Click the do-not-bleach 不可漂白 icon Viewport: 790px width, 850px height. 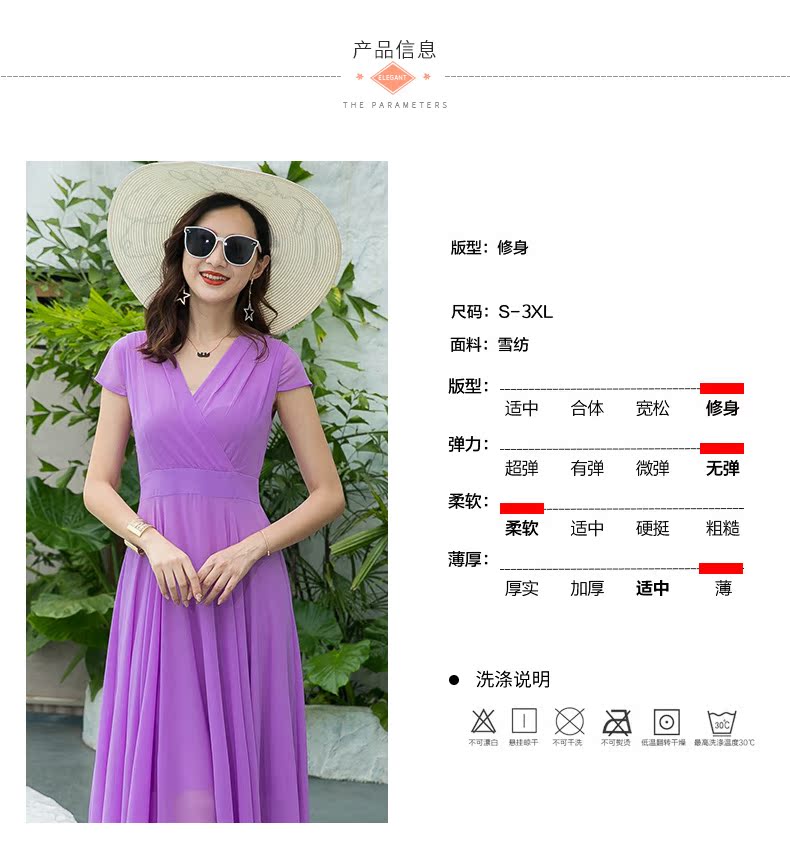(x=483, y=722)
